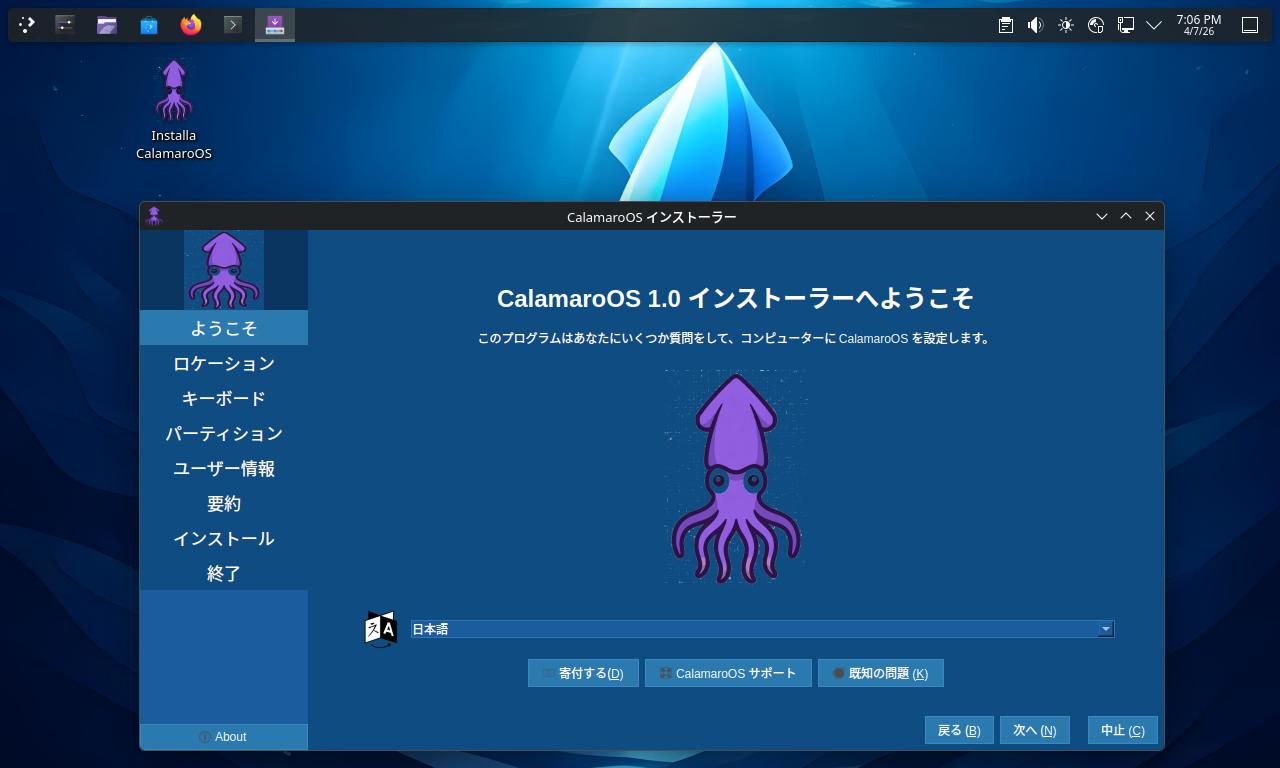1280x768 pixels.
Task: Select the ロケーション step in the sidebar
Action: (224, 363)
